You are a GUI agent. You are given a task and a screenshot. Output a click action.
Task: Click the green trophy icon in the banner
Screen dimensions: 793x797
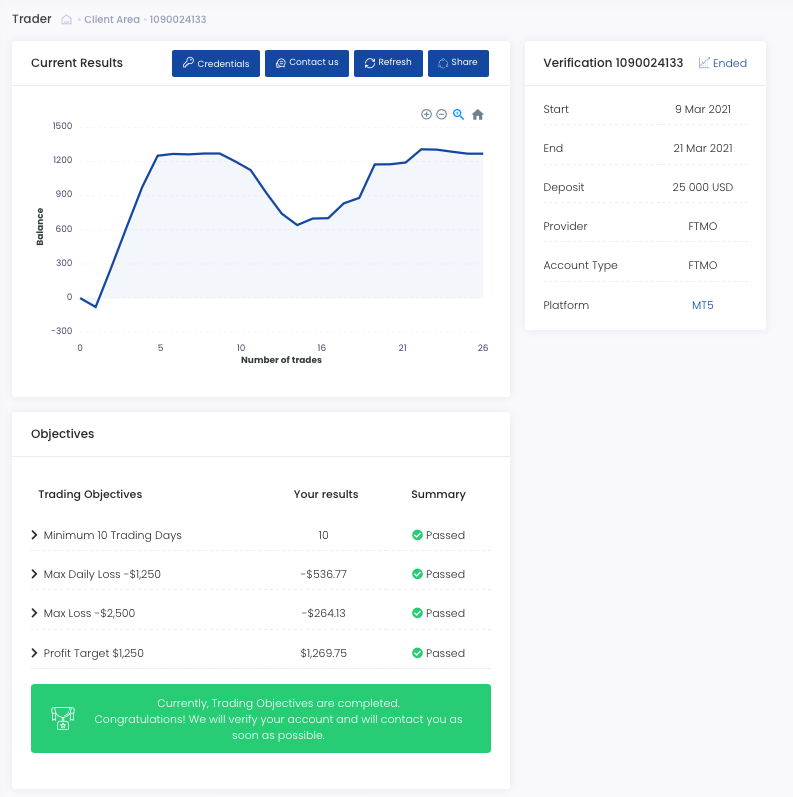point(62,718)
